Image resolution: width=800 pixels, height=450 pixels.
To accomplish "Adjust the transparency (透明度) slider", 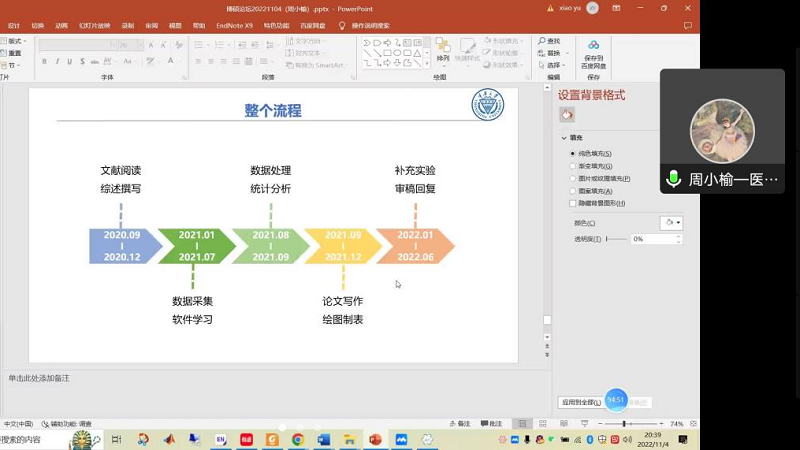I will (616, 239).
